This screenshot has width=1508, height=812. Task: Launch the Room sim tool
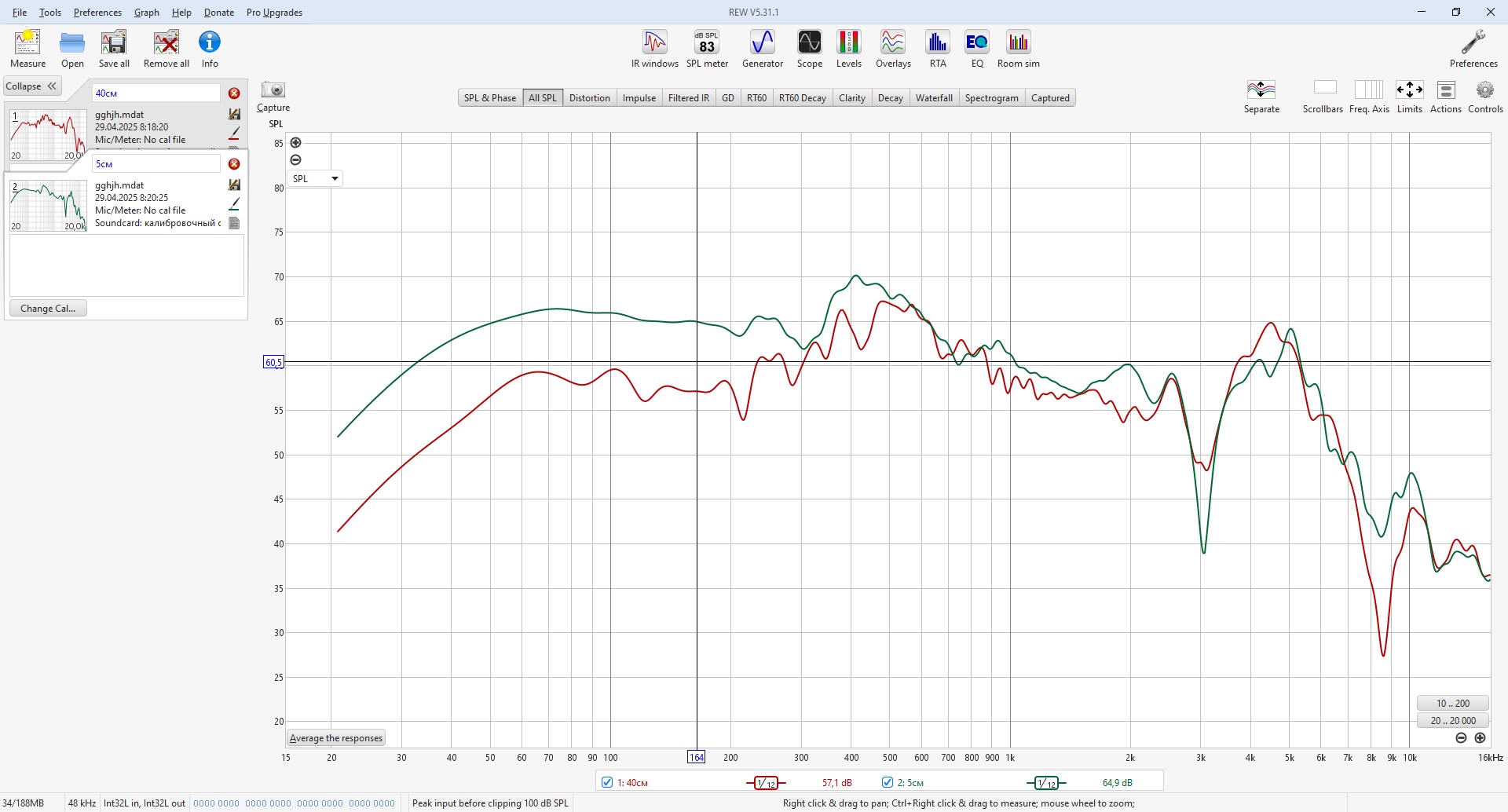(x=1019, y=49)
